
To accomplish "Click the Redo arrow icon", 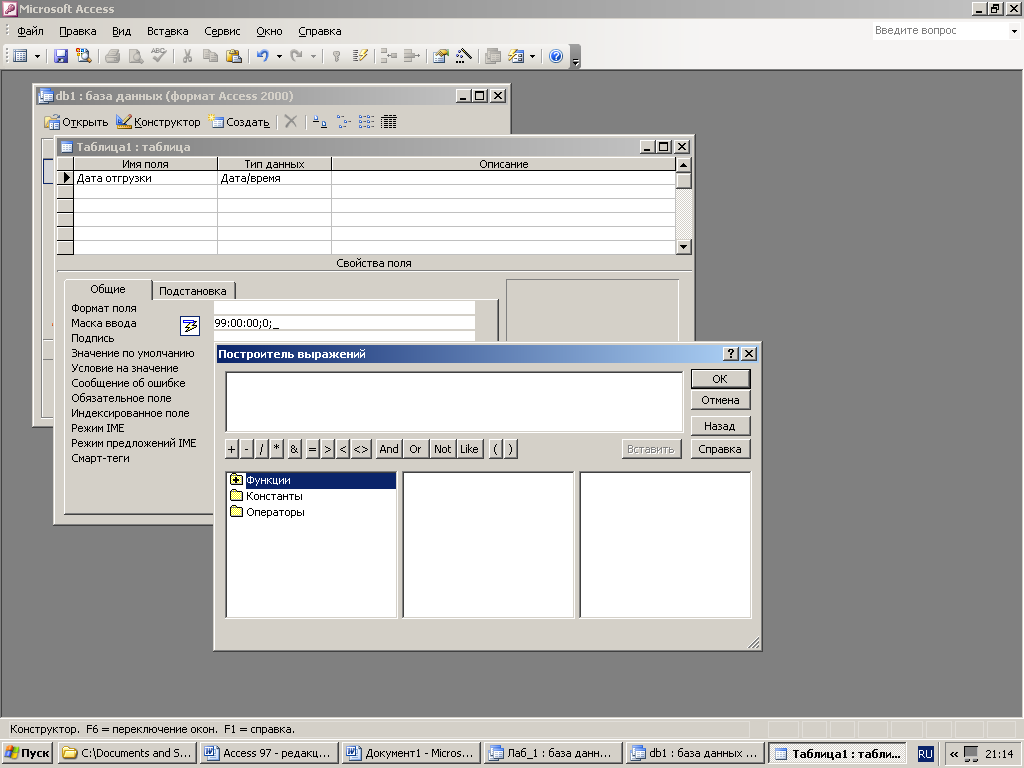I will coord(296,56).
